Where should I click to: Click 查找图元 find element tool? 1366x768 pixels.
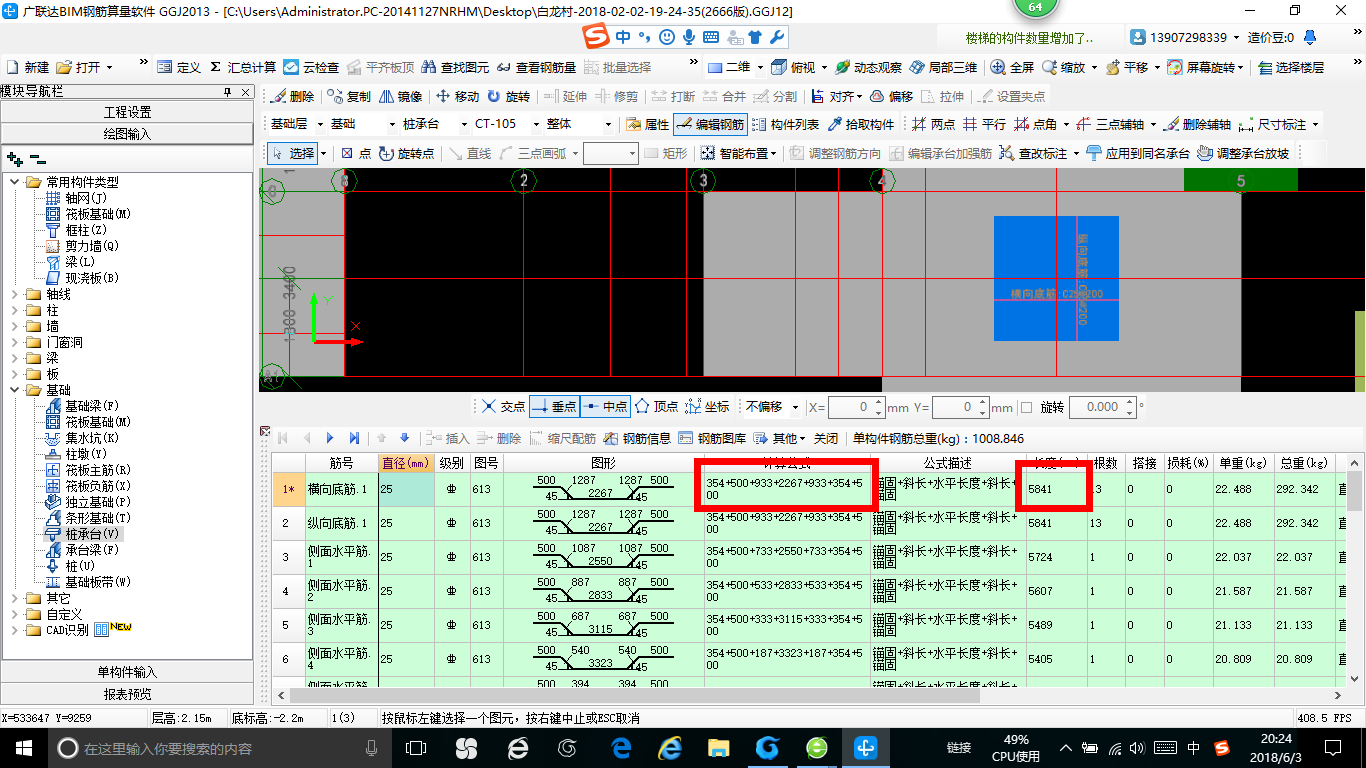click(x=455, y=67)
